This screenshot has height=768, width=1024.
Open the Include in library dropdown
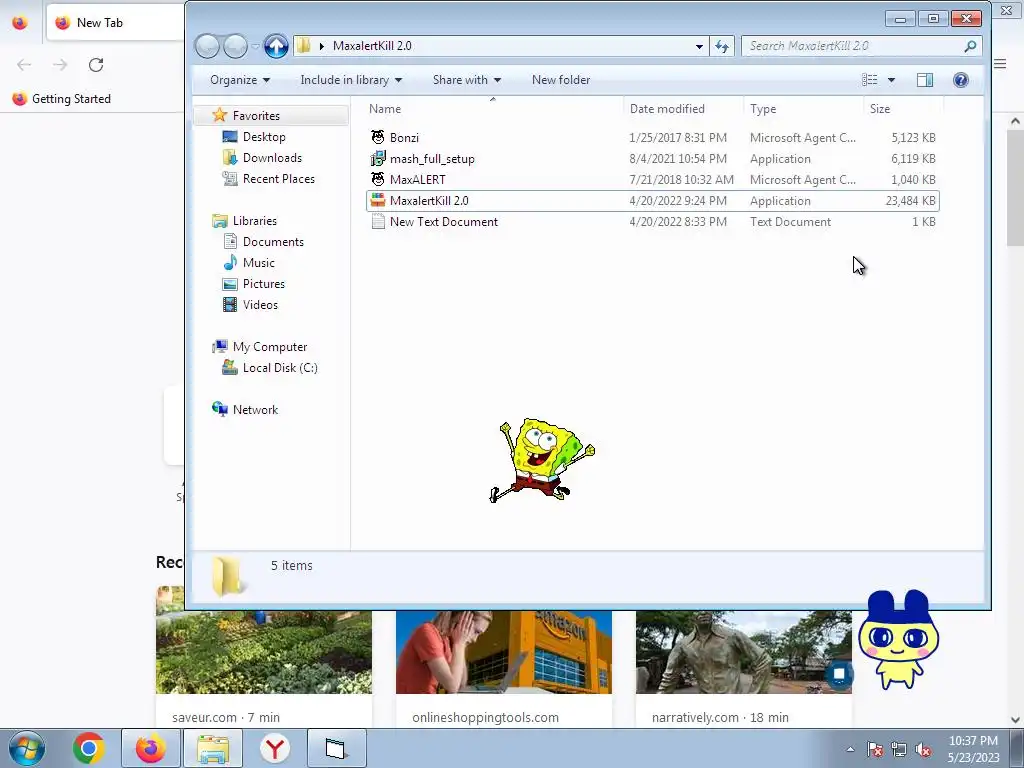(351, 80)
